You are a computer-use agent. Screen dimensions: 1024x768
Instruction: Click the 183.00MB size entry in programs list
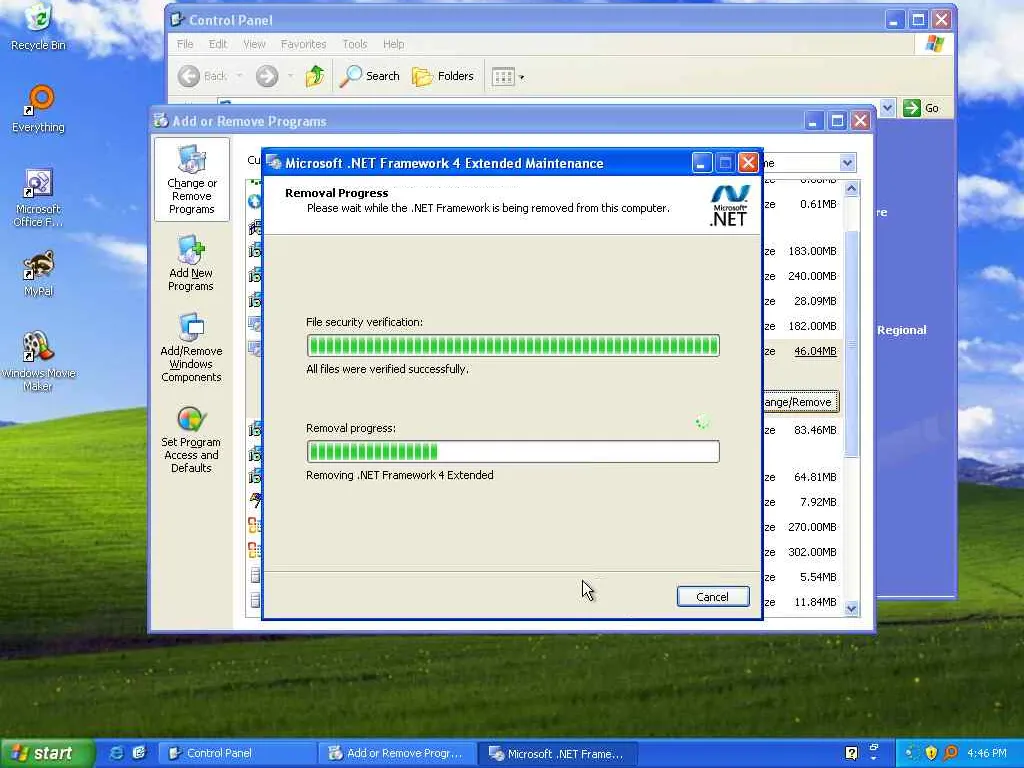(x=812, y=251)
